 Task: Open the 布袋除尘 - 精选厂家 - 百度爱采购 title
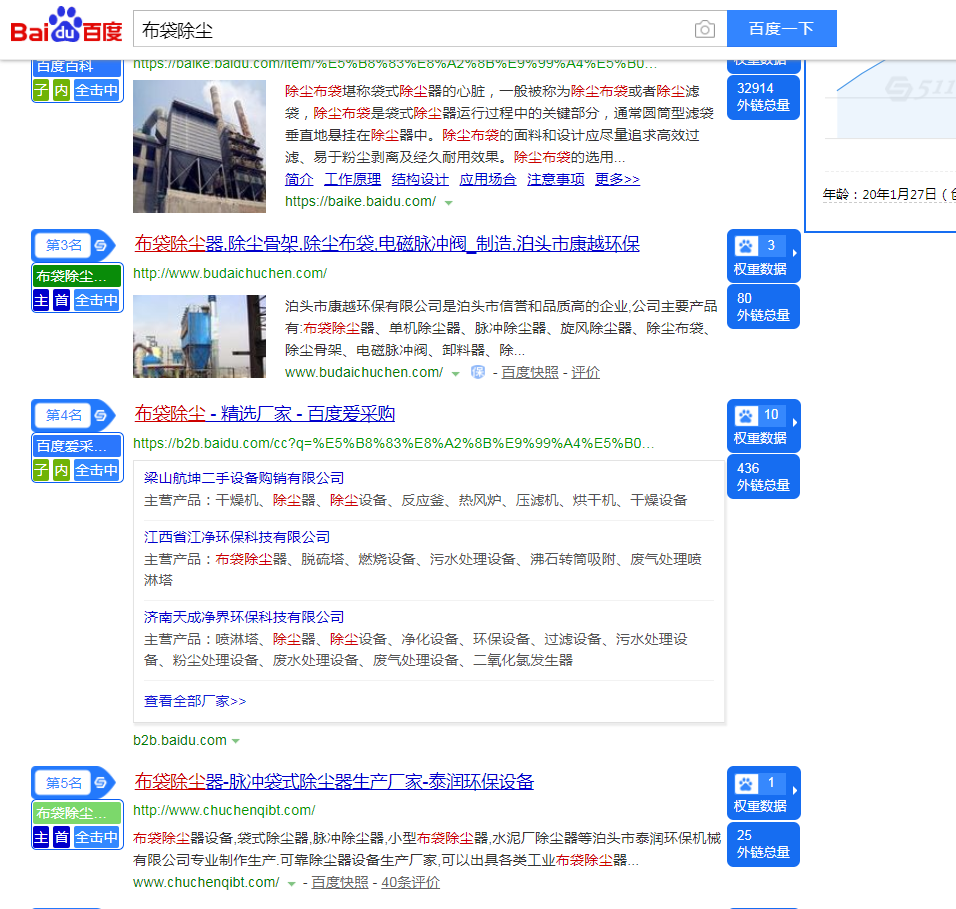tap(265, 414)
